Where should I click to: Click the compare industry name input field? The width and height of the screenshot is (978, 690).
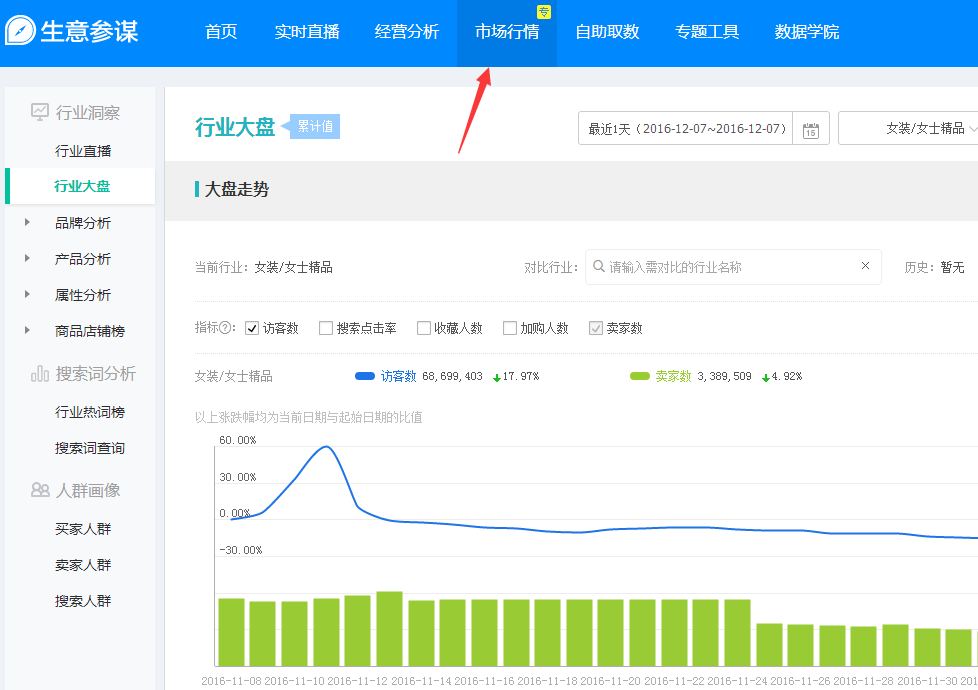click(x=730, y=267)
